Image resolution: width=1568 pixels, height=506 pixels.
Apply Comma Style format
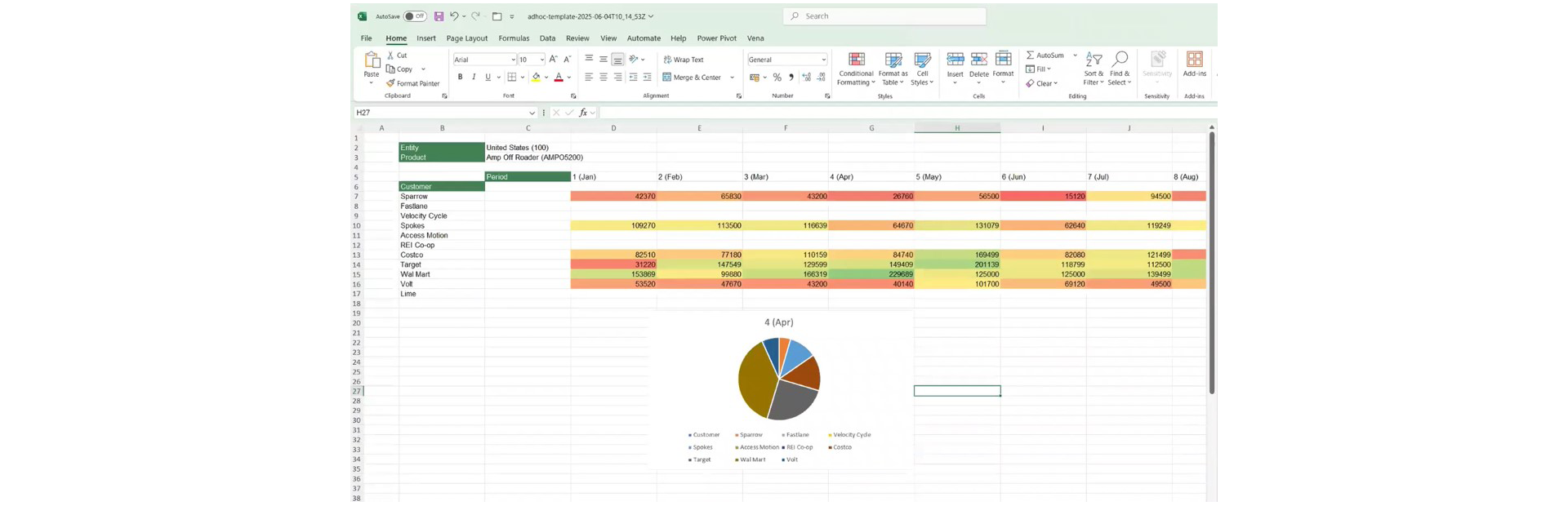click(791, 78)
